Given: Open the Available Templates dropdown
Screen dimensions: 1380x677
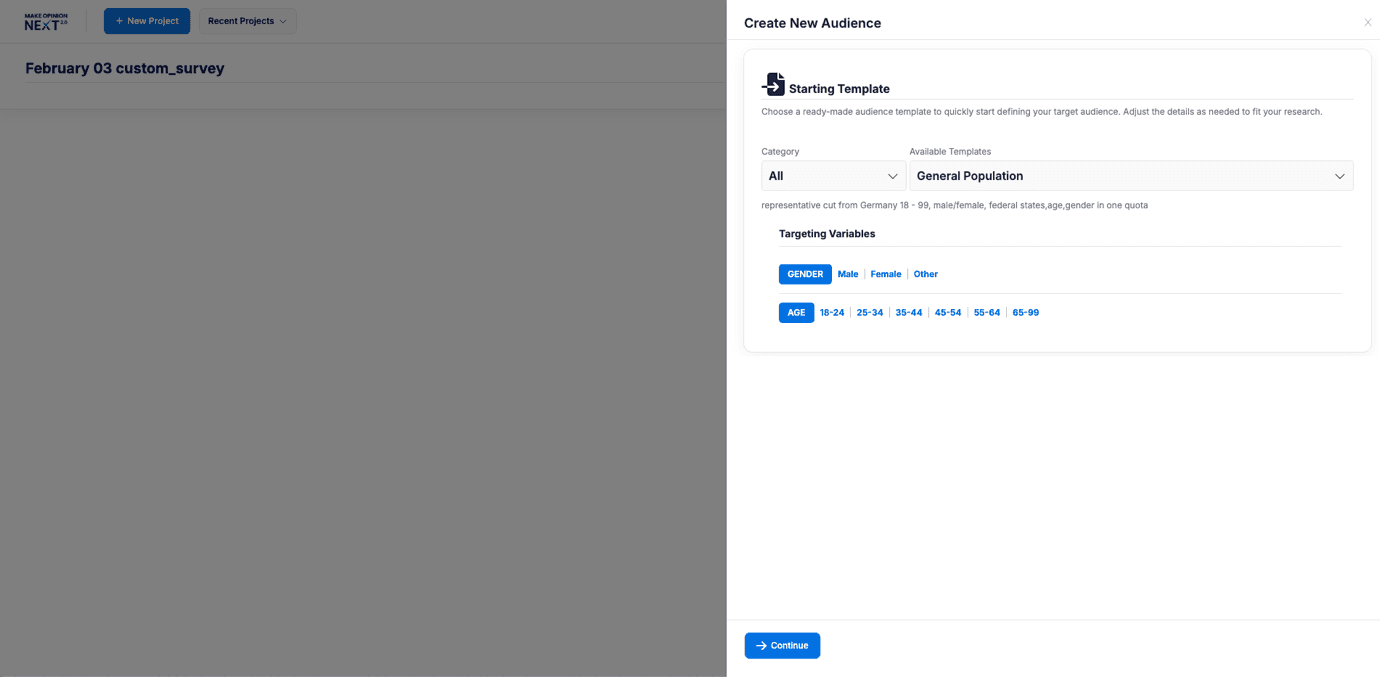Looking at the screenshot, I should [x=1130, y=175].
